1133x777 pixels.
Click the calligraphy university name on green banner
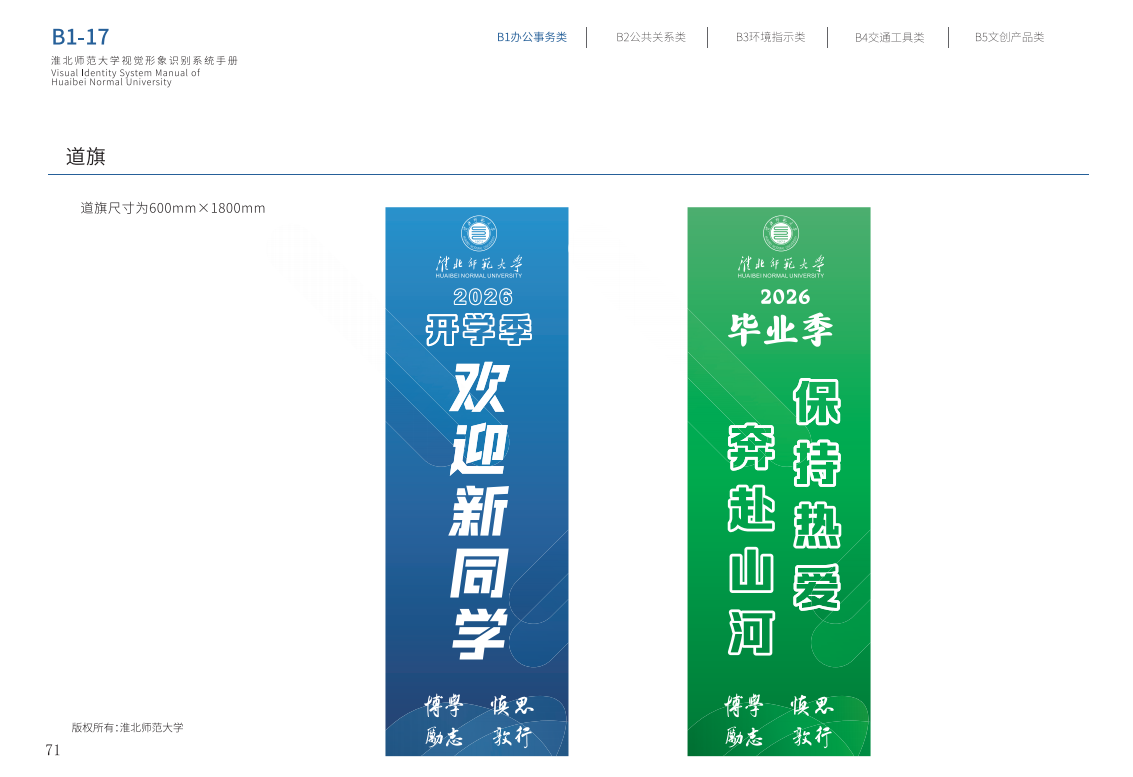point(781,264)
